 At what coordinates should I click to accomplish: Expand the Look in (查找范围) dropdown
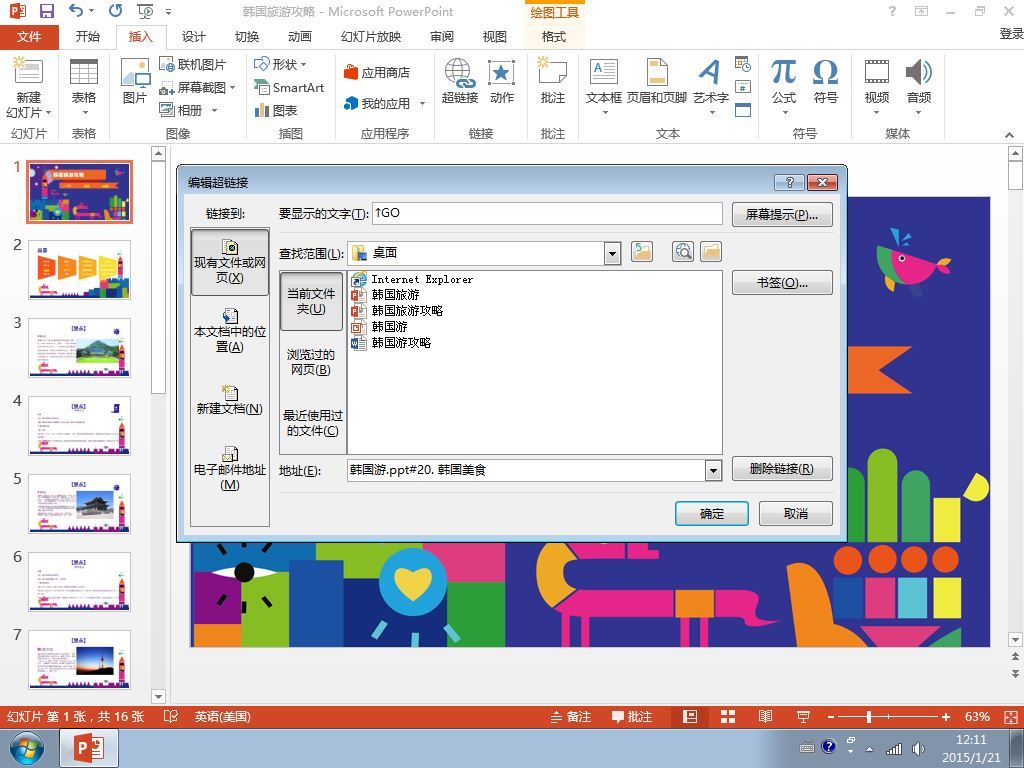click(x=612, y=253)
